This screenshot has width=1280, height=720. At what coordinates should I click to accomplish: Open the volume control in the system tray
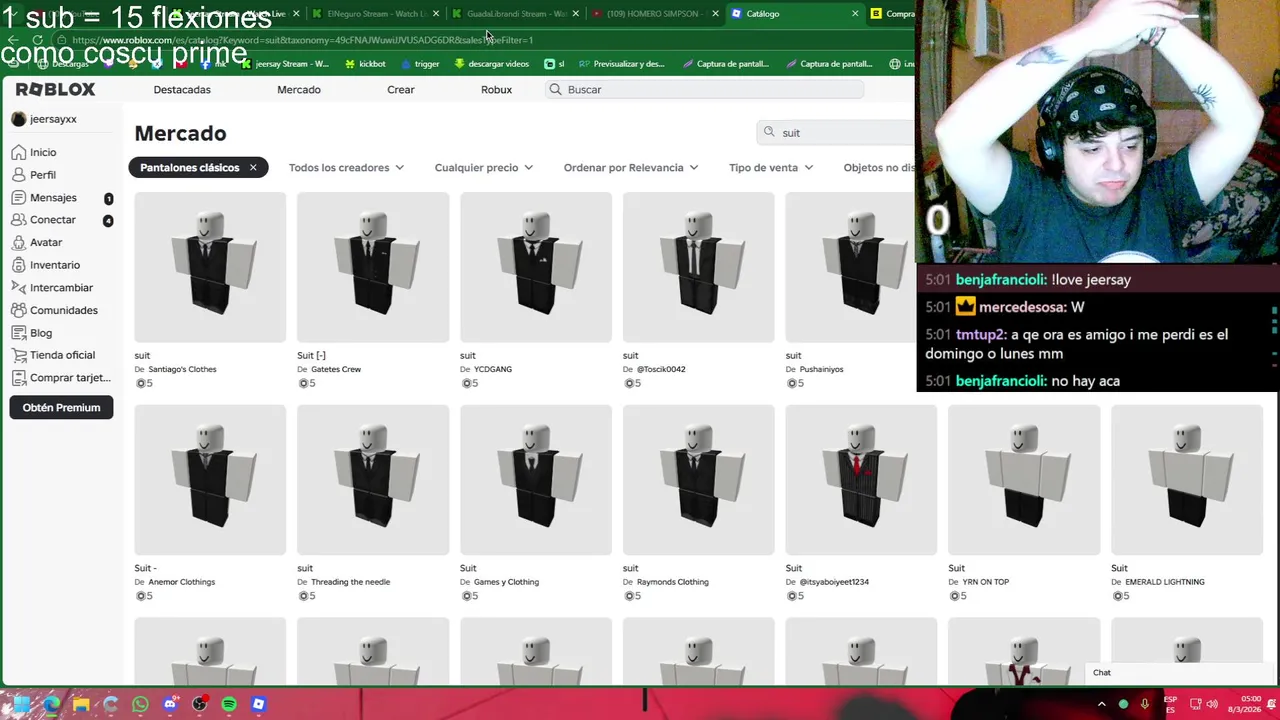tap(1211, 704)
